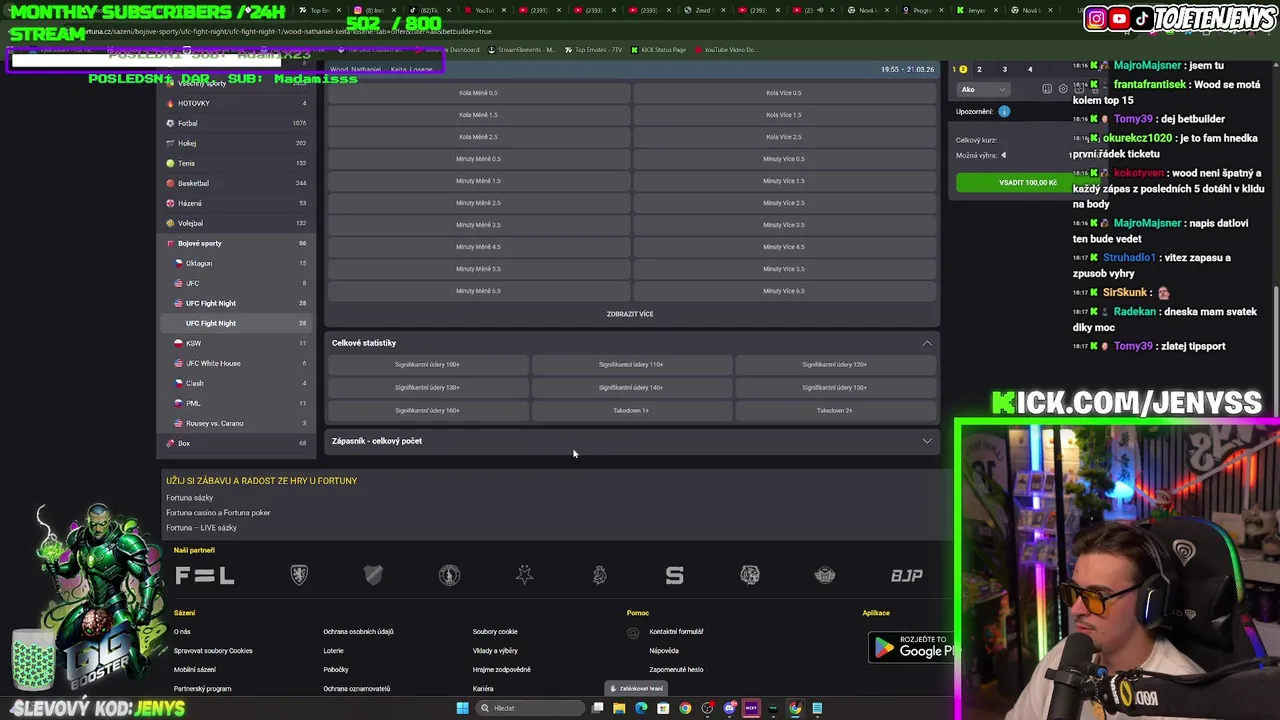Screen dimensions: 1280x720
Task: Switch to ticket tab 3
Action: (1004, 69)
